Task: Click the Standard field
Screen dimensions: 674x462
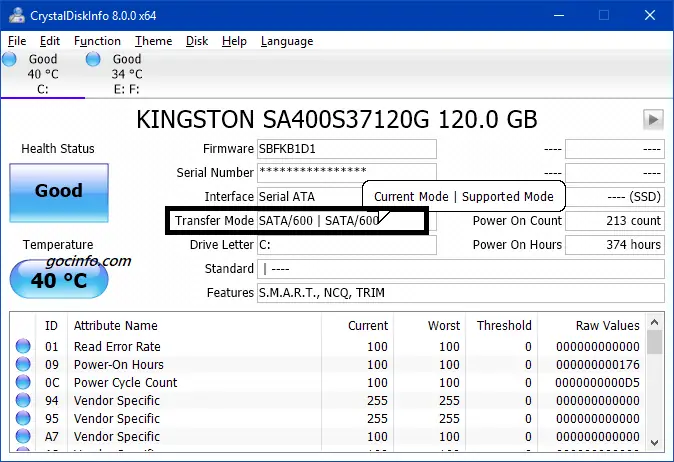Action: 460,269
